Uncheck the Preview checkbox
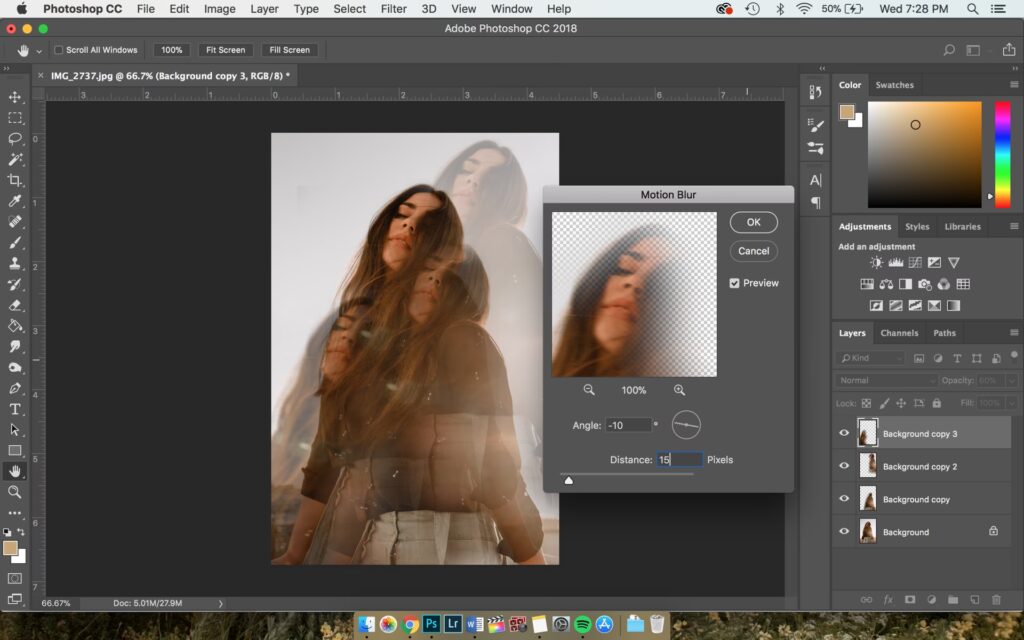 coord(735,283)
